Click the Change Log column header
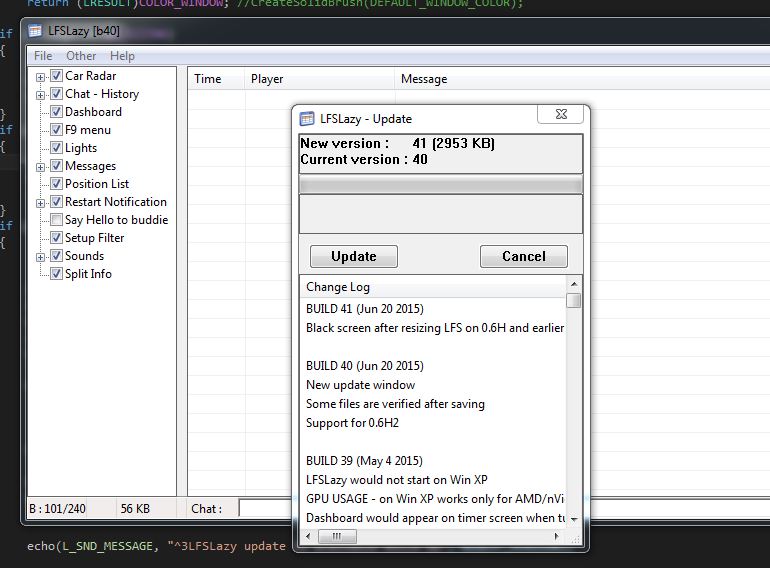This screenshot has width=770, height=568. 433,287
